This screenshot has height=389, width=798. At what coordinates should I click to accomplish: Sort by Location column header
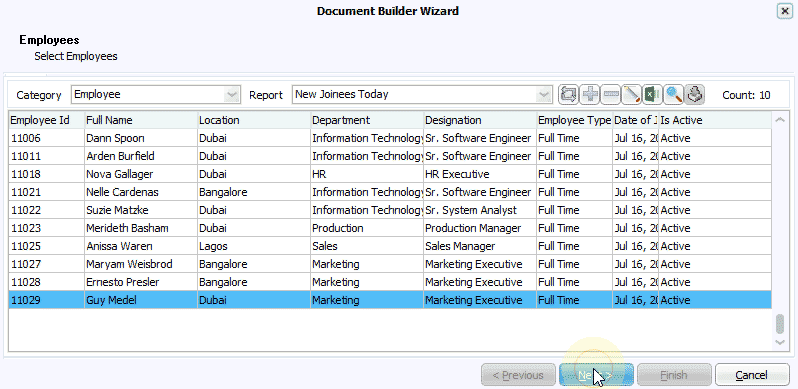tap(254, 120)
